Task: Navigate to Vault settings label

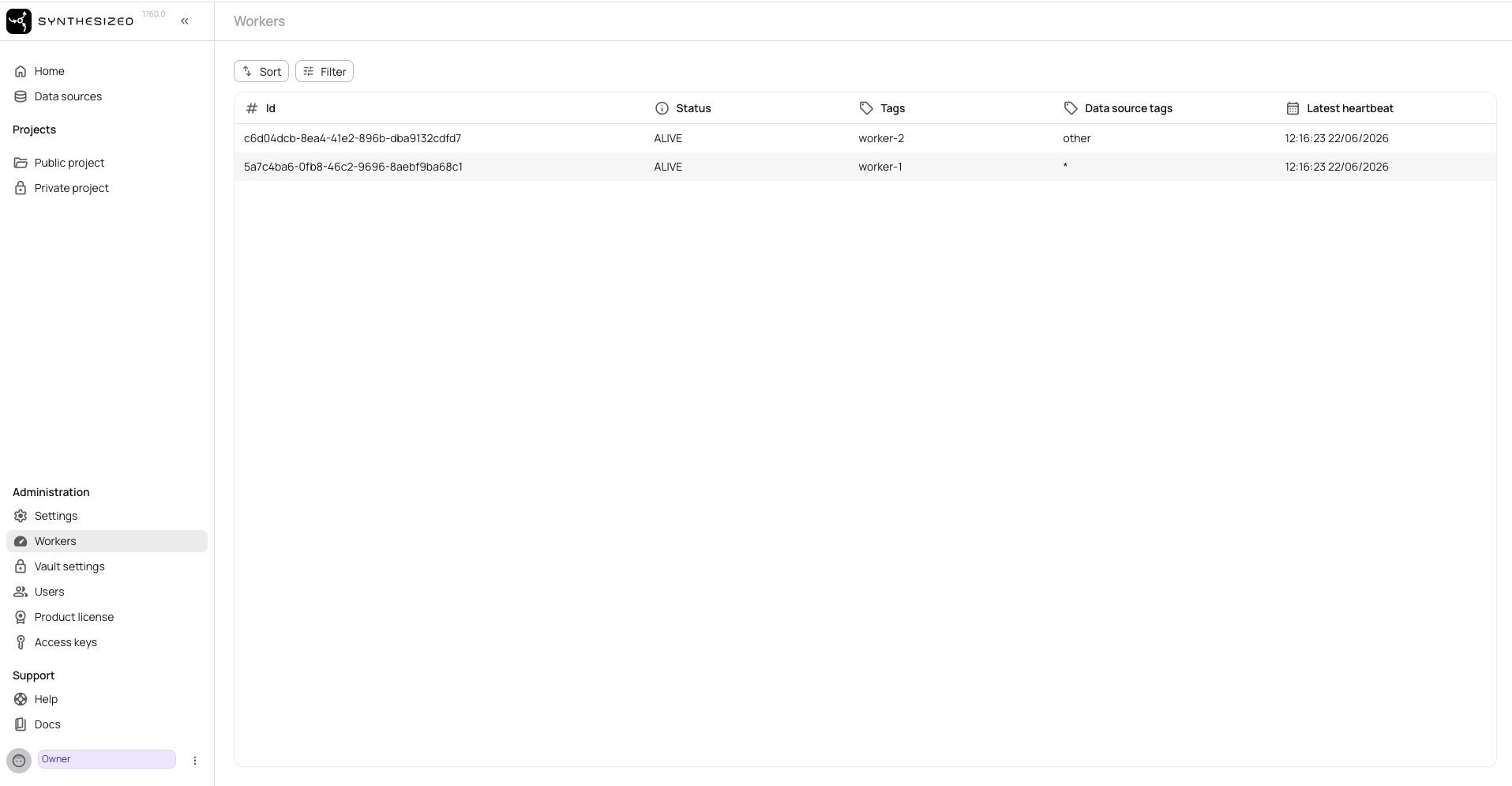Action: point(69,566)
